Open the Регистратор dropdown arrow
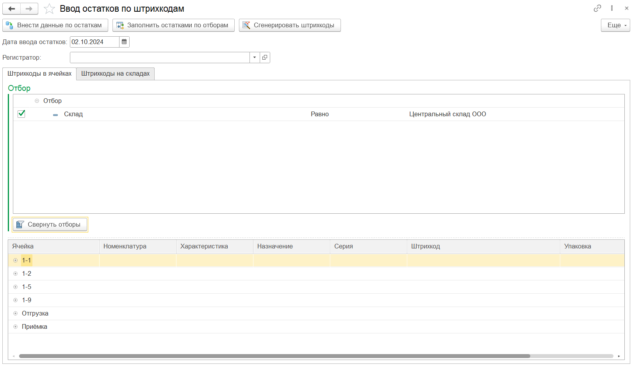Screen dimensions: 640x367 pyautogui.click(x=254, y=58)
